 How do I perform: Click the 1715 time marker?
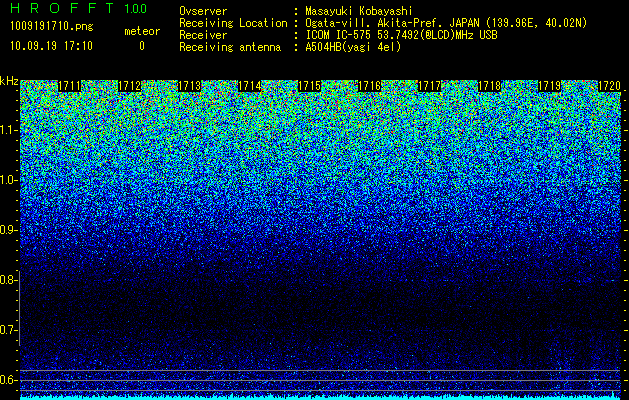point(309,86)
